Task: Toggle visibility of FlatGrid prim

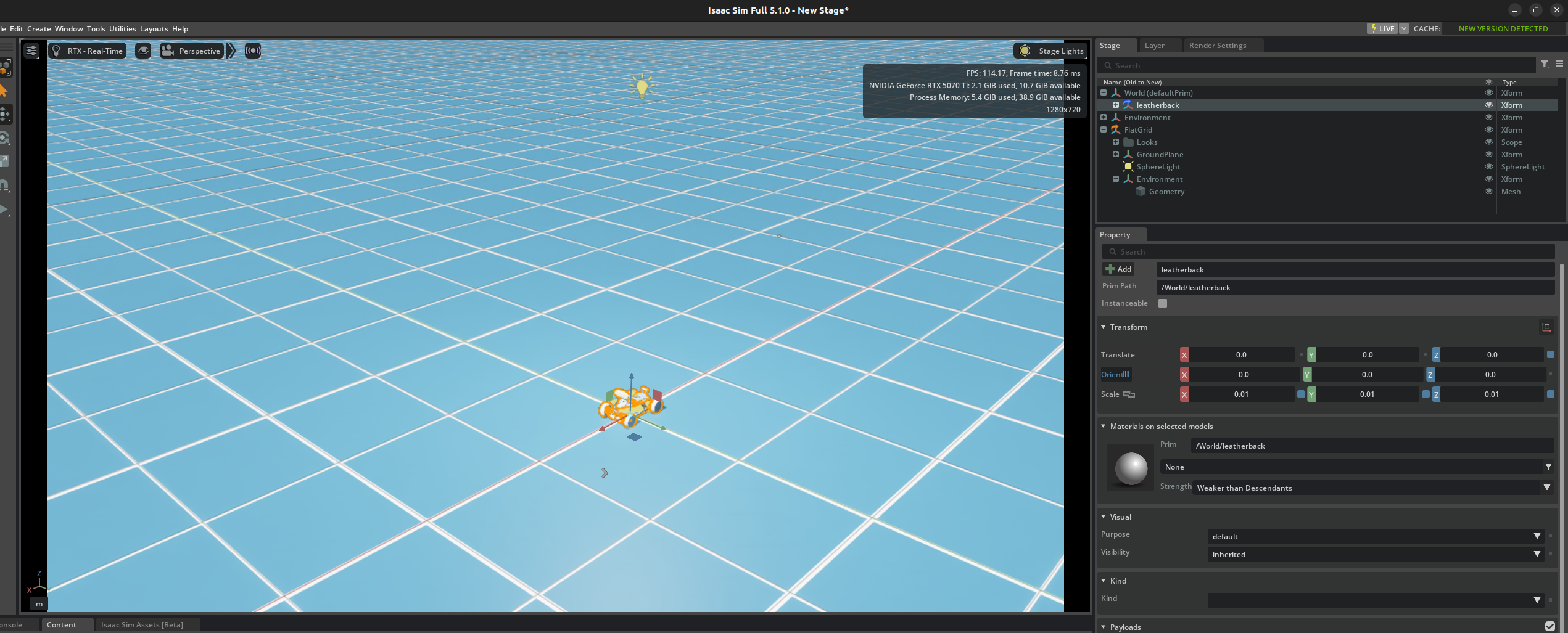Action: (x=1488, y=129)
